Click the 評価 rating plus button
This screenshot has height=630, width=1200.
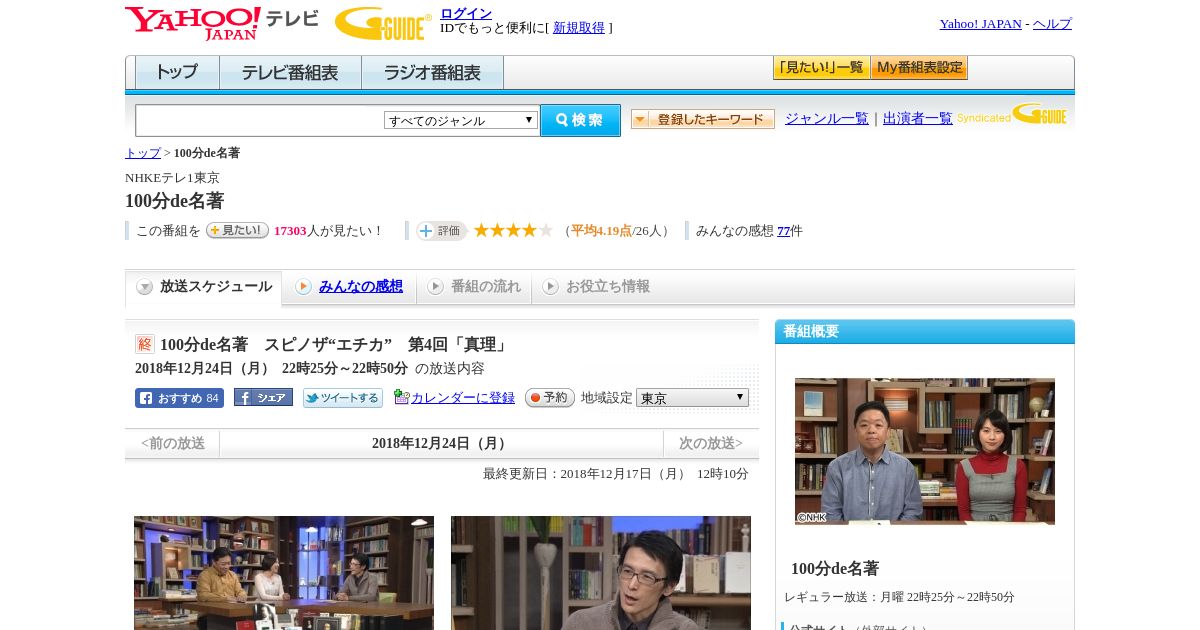[441, 231]
